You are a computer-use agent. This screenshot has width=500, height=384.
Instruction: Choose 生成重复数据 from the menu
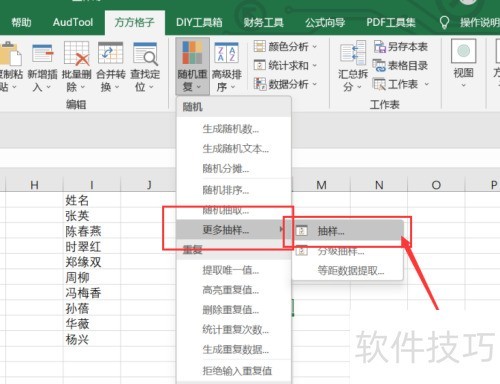[234, 350]
